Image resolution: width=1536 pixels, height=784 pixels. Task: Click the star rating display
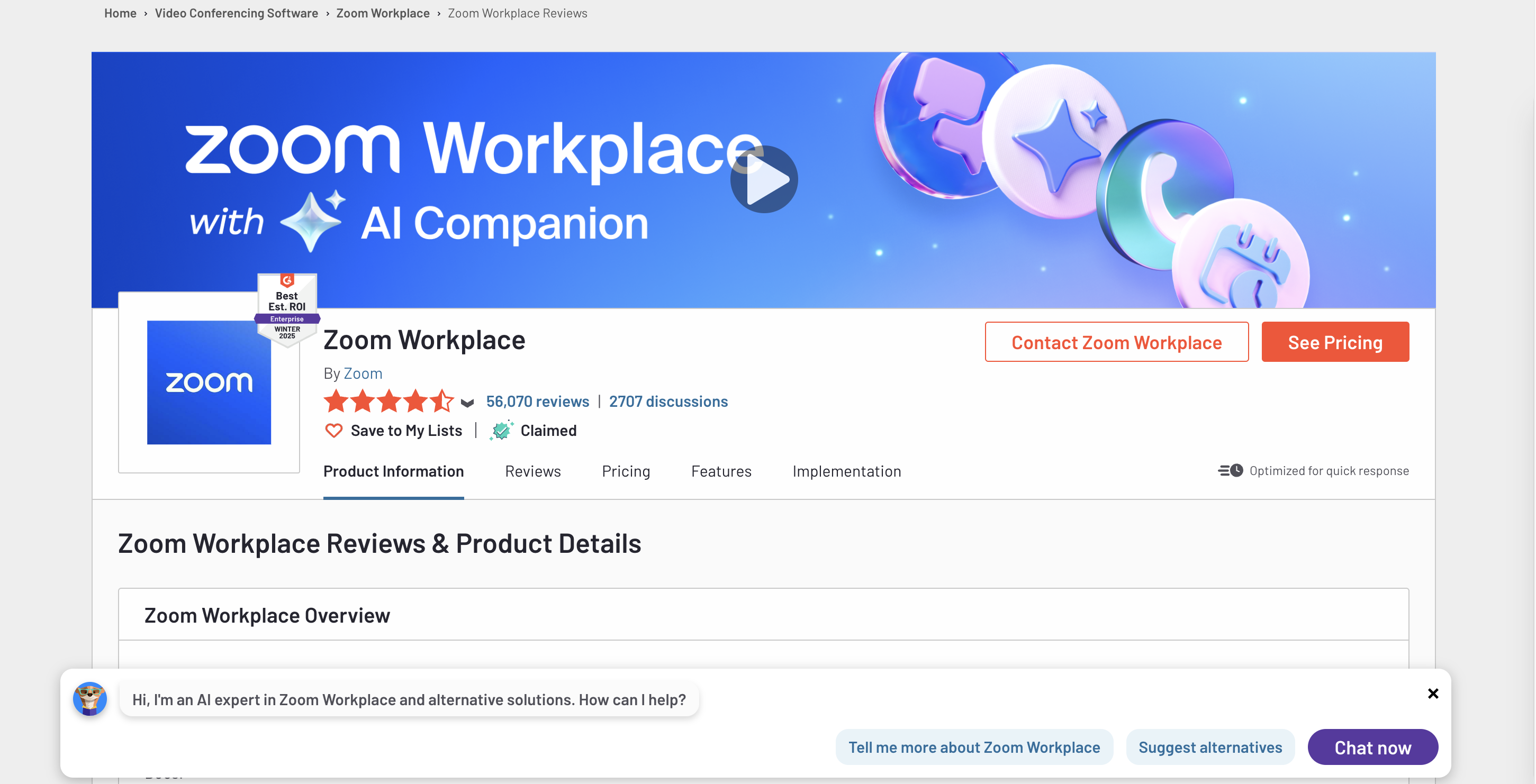pos(388,402)
